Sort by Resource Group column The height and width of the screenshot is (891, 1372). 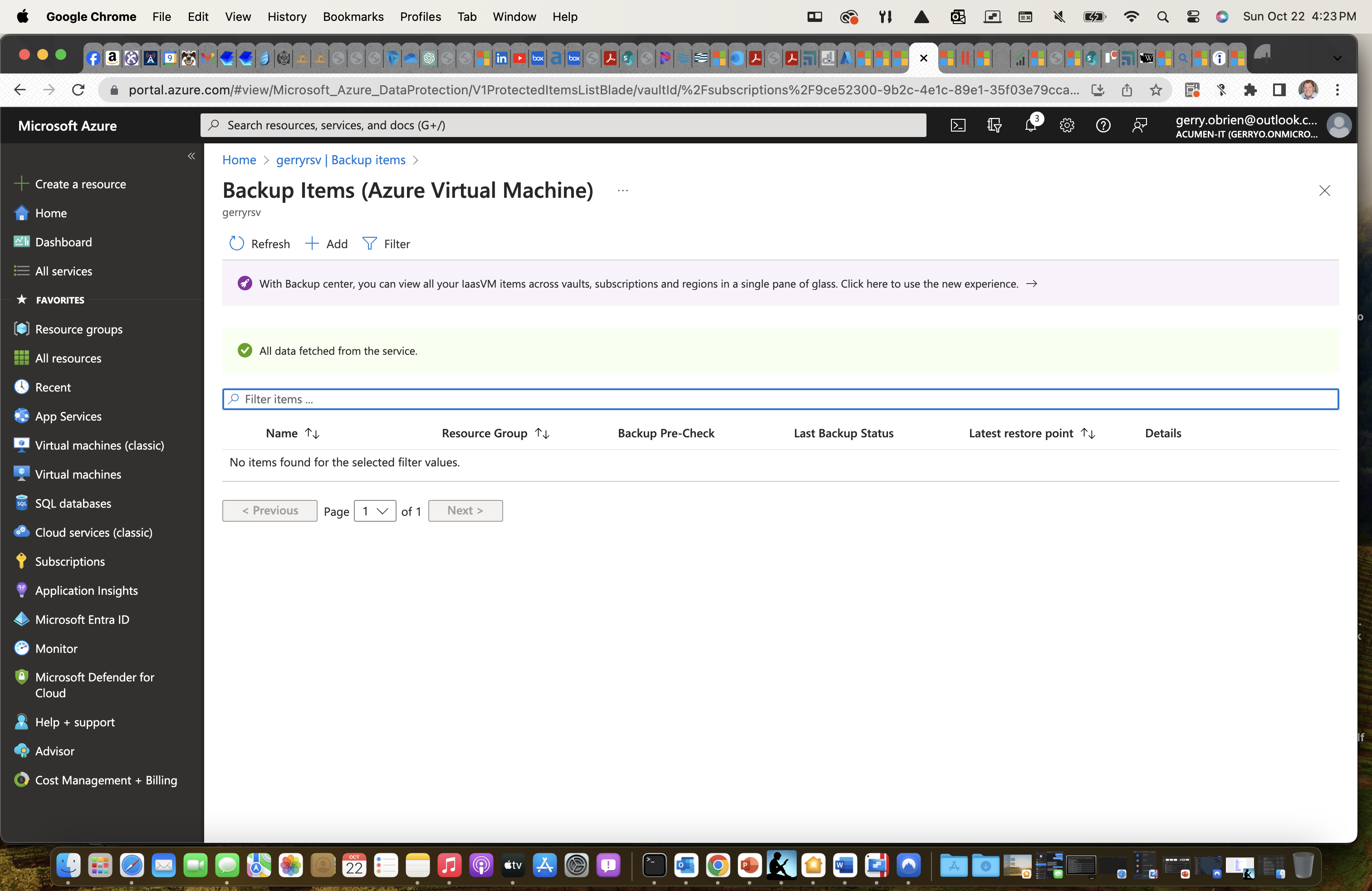click(496, 433)
